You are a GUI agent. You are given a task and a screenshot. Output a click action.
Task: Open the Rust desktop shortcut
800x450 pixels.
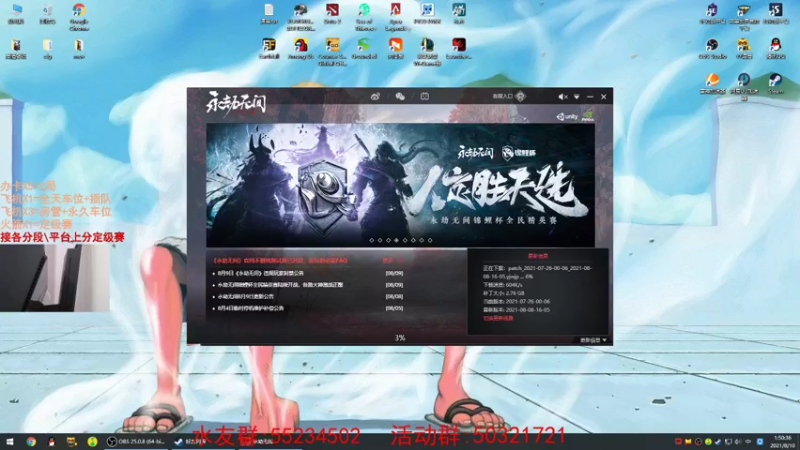(459, 14)
